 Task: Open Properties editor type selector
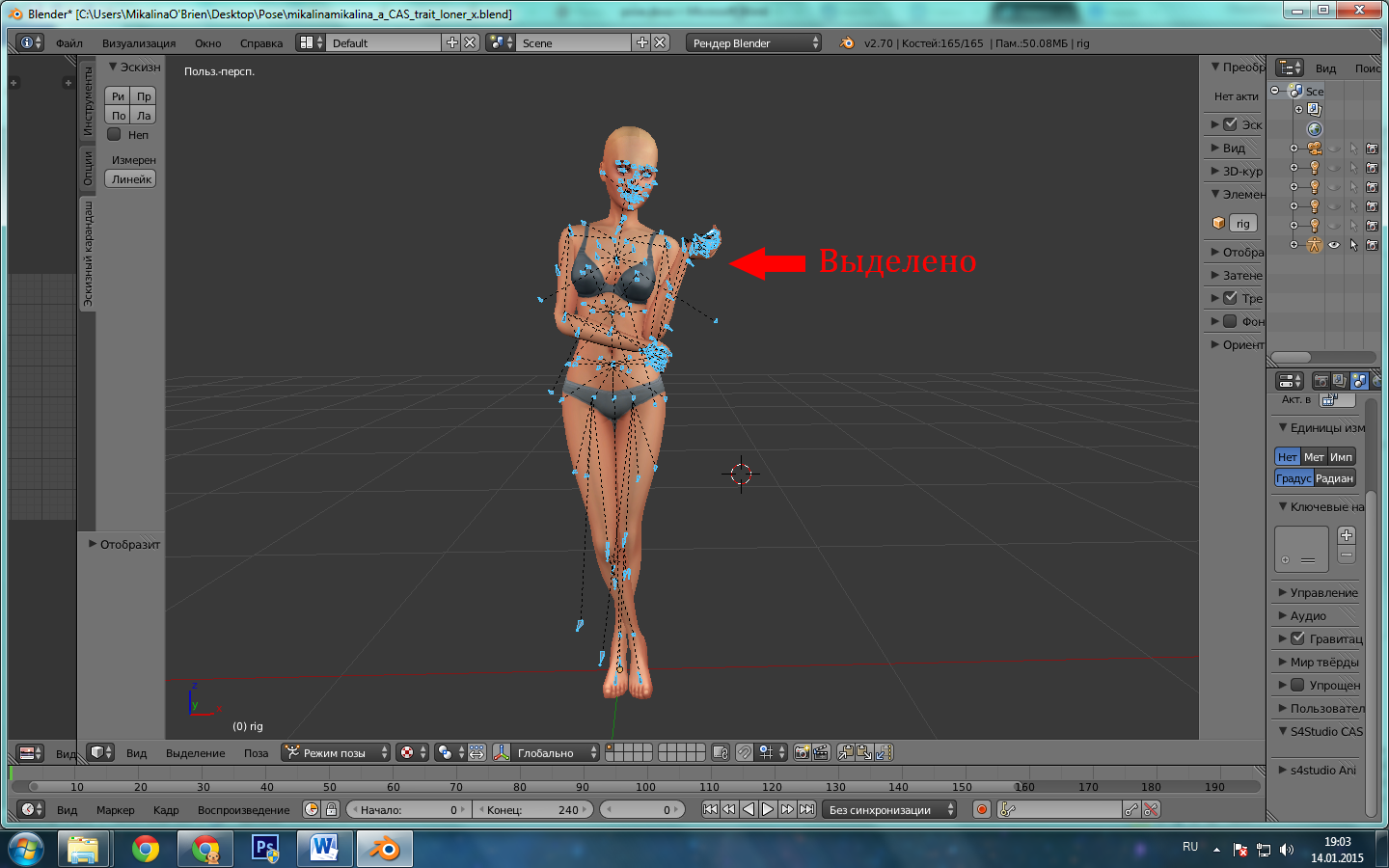click(x=1290, y=381)
